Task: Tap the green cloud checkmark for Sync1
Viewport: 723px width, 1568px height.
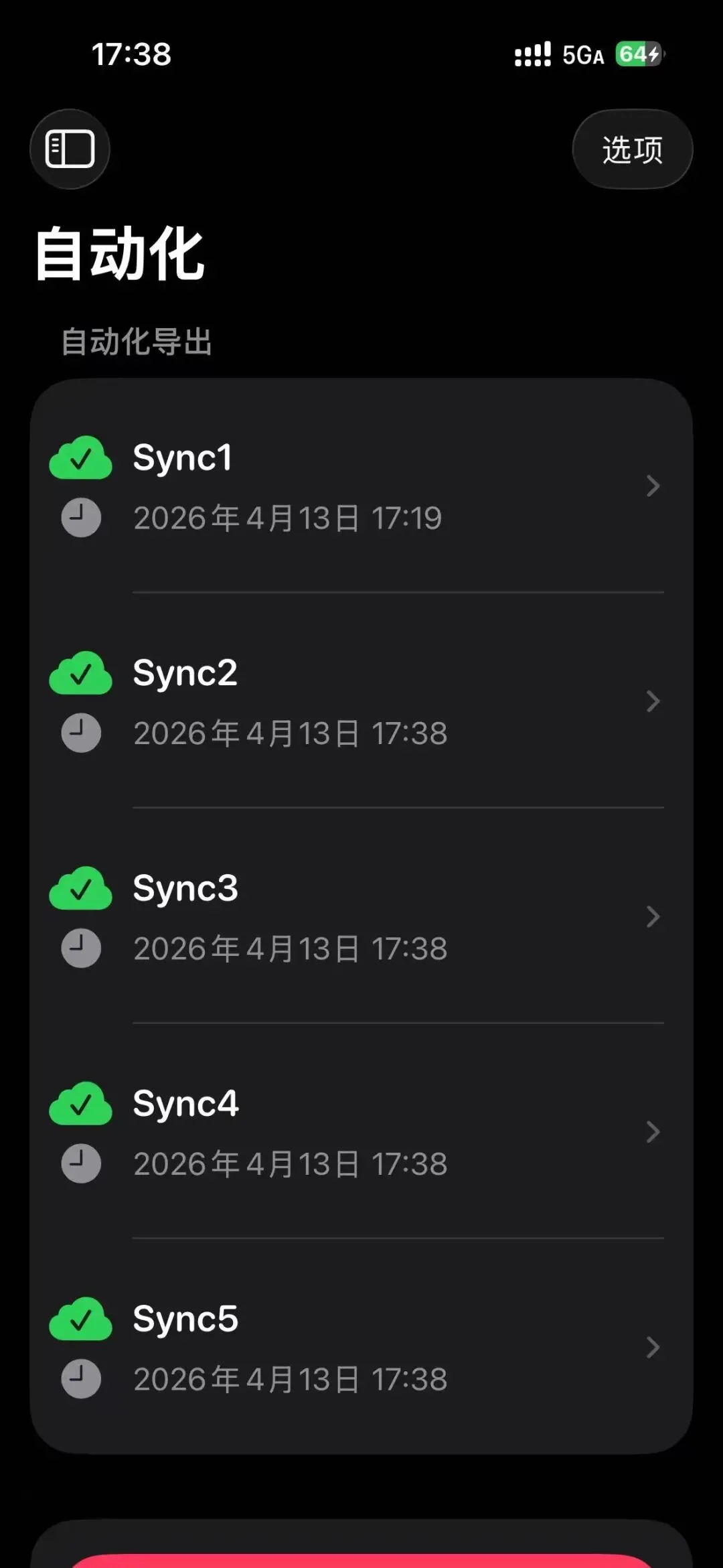Action: tap(80, 458)
